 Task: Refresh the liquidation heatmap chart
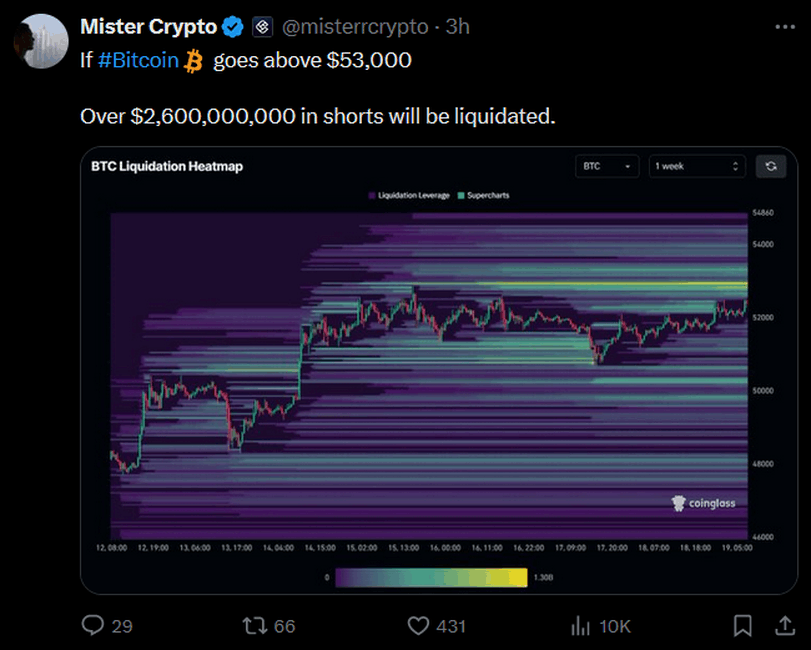click(x=771, y=166)
